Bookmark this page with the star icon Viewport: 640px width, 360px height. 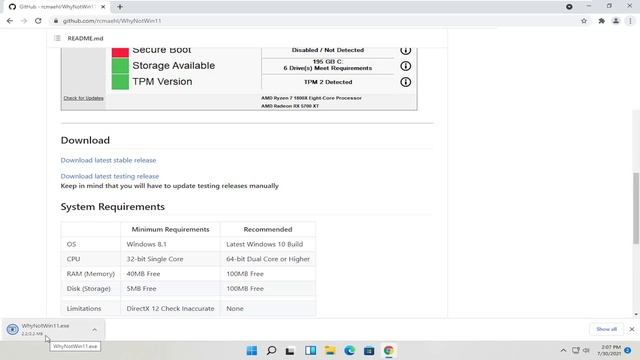[x=584, y=21]
